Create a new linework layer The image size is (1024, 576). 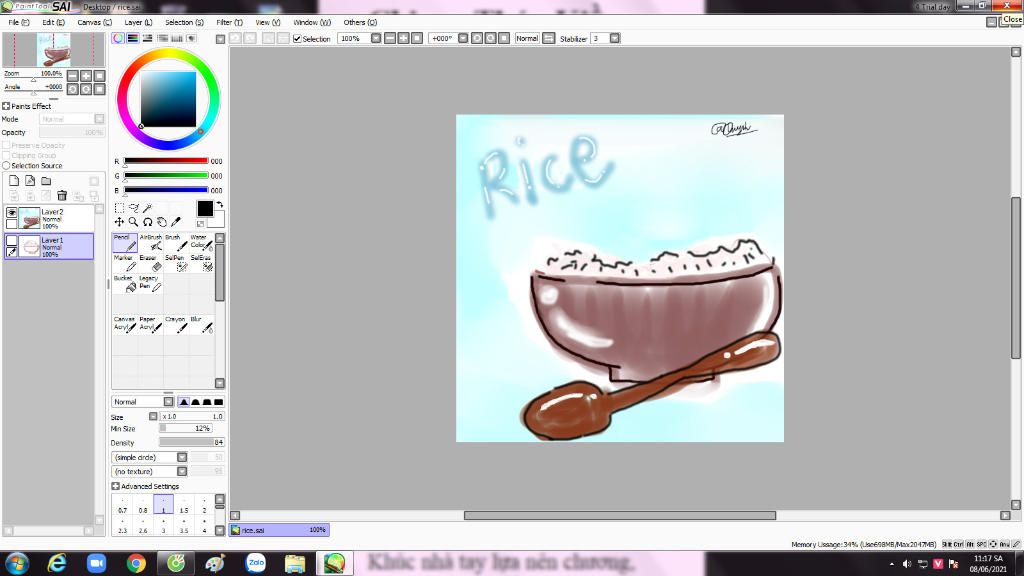point(30,181)
